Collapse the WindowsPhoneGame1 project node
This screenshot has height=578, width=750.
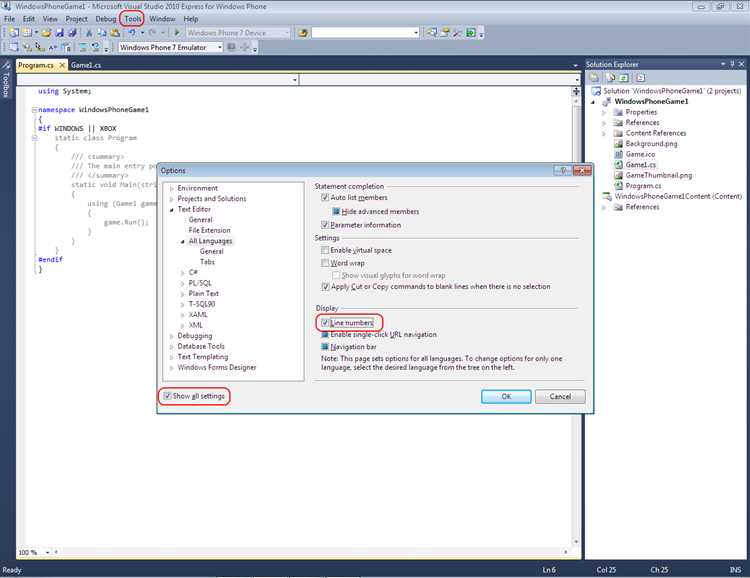(593, 102)
